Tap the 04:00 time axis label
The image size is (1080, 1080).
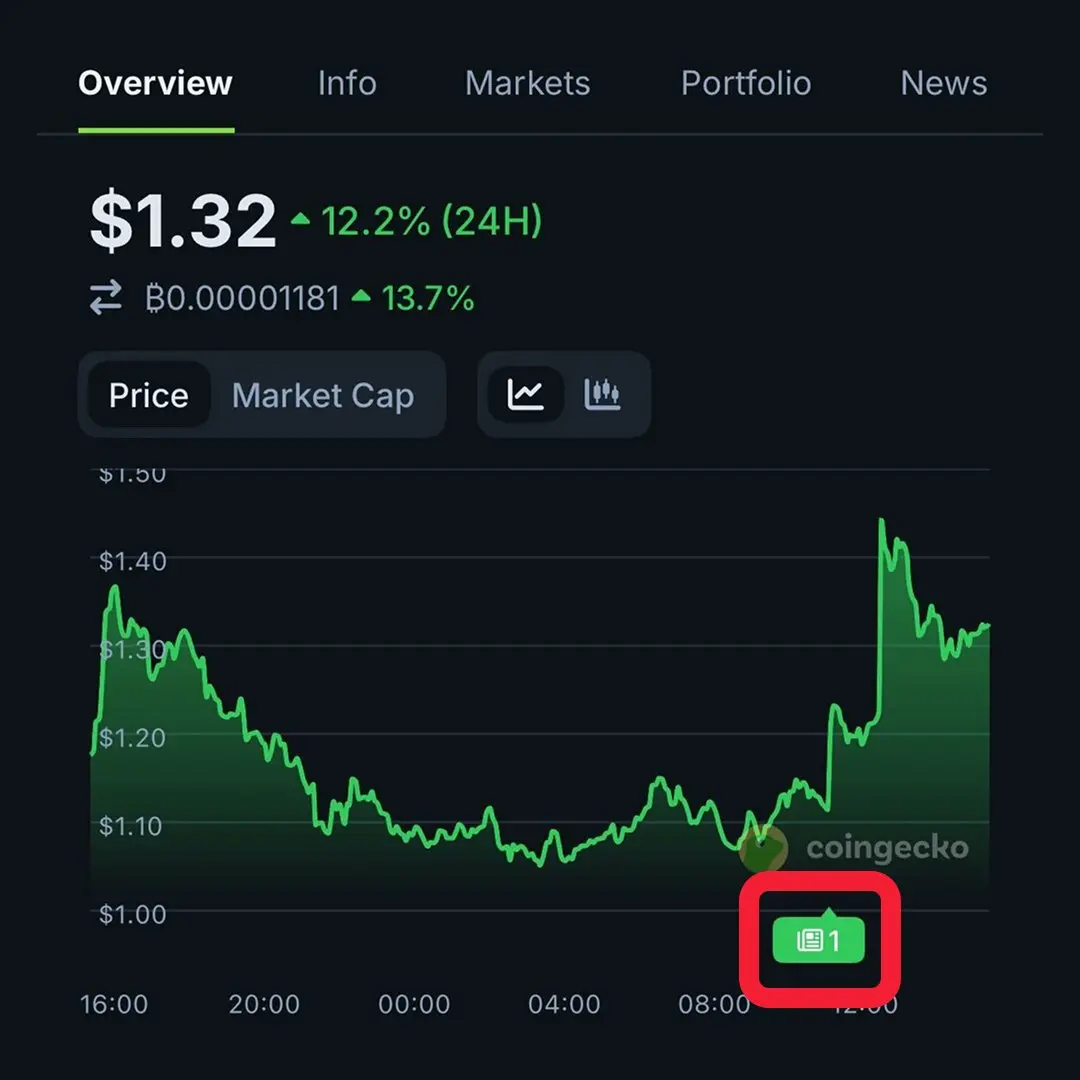(564, 1004)
